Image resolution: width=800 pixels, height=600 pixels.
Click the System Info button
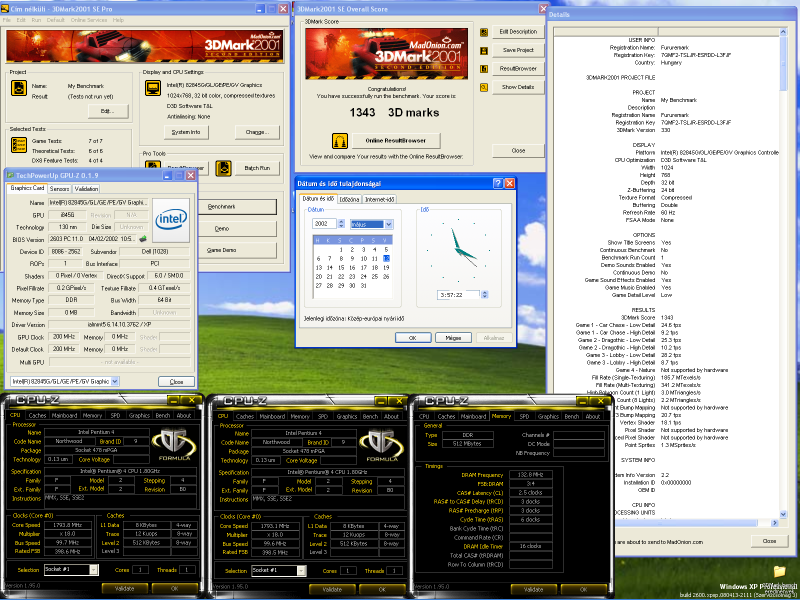click(x=186, y=132)
